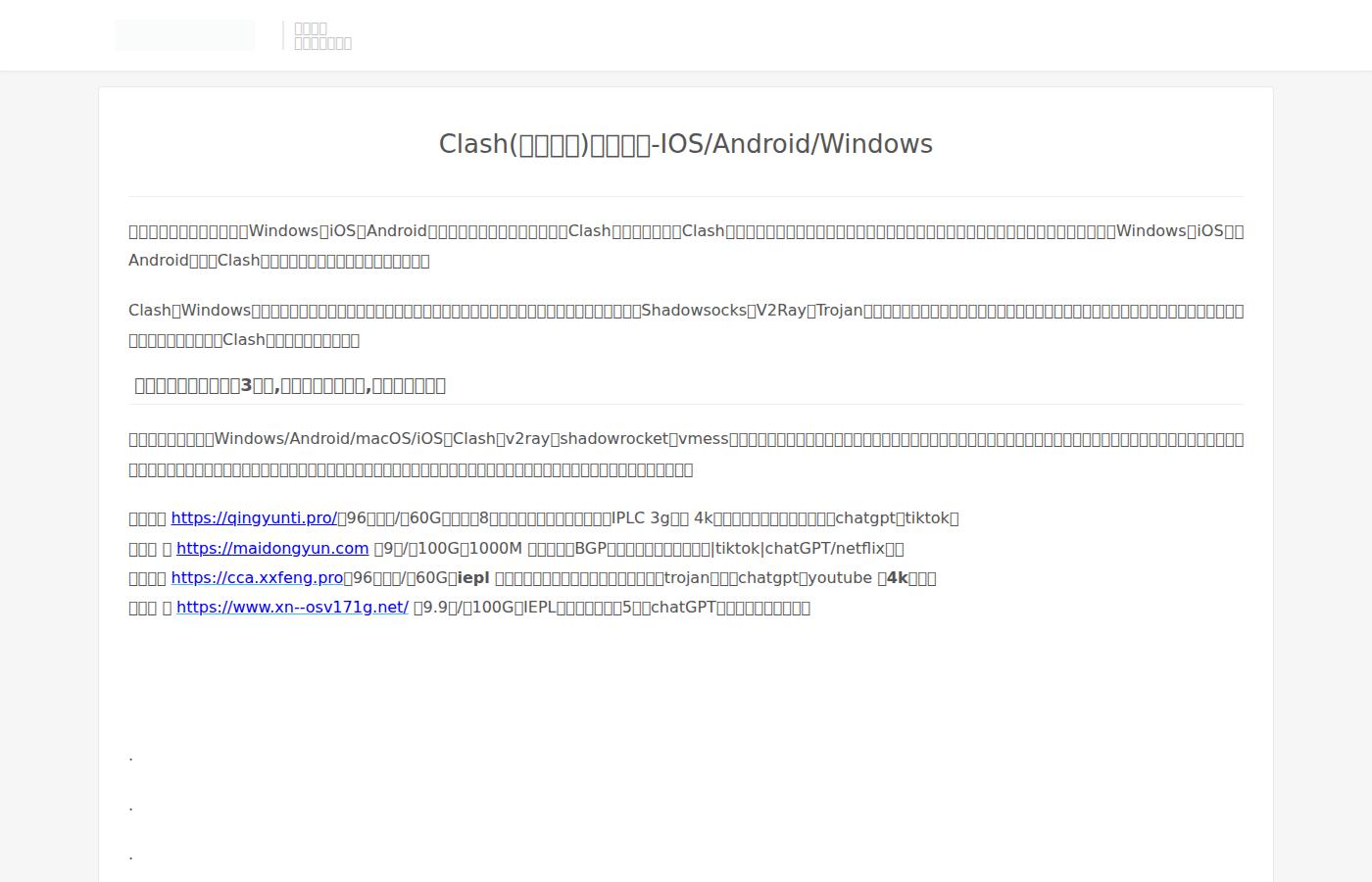Image resolution: width=1372 pixels, height=882 pixels.
Task: Click the word "youtube" in the list
Action: click(x=840, y=578)
